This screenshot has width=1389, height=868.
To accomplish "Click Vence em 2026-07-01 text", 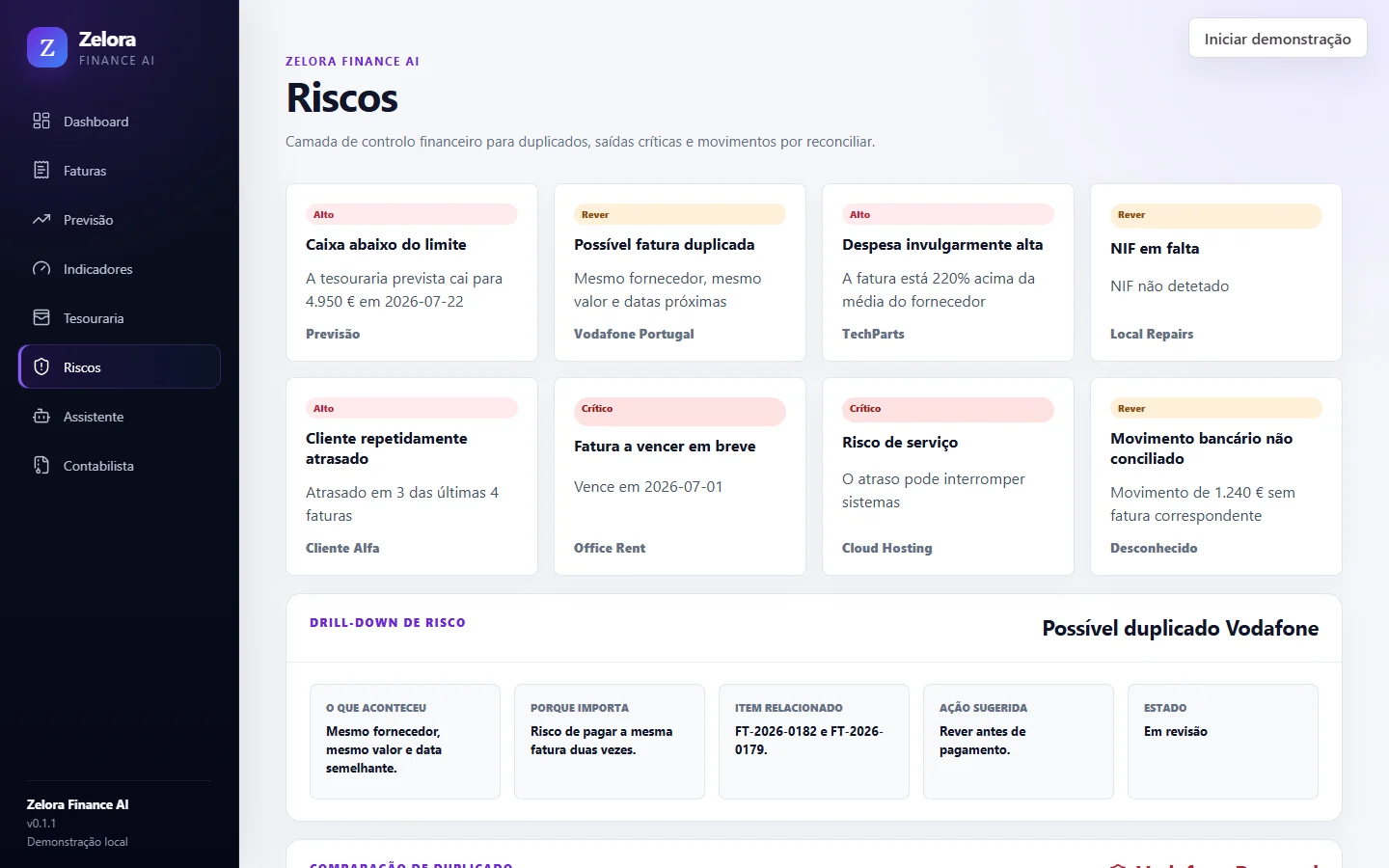I will (x=648, y=487).
